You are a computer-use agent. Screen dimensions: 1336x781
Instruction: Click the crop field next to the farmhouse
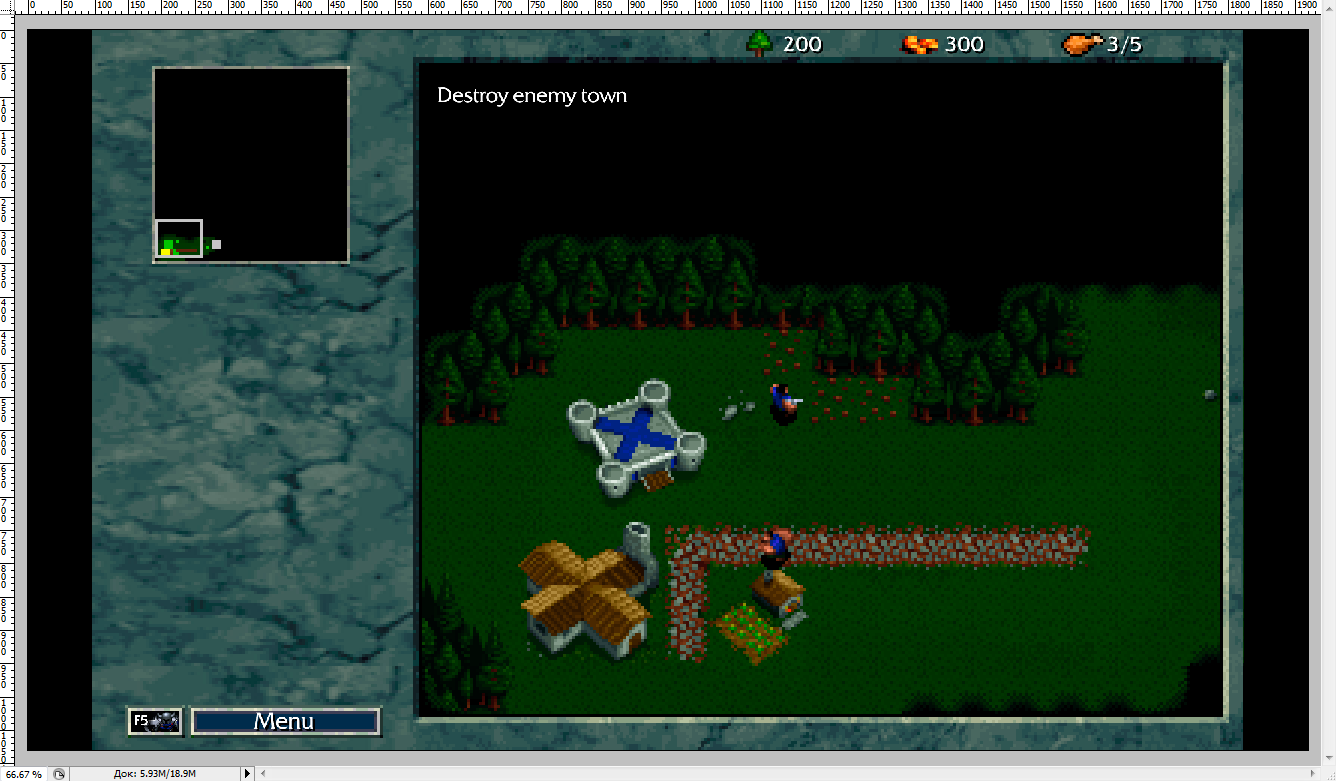click(751, 632)
